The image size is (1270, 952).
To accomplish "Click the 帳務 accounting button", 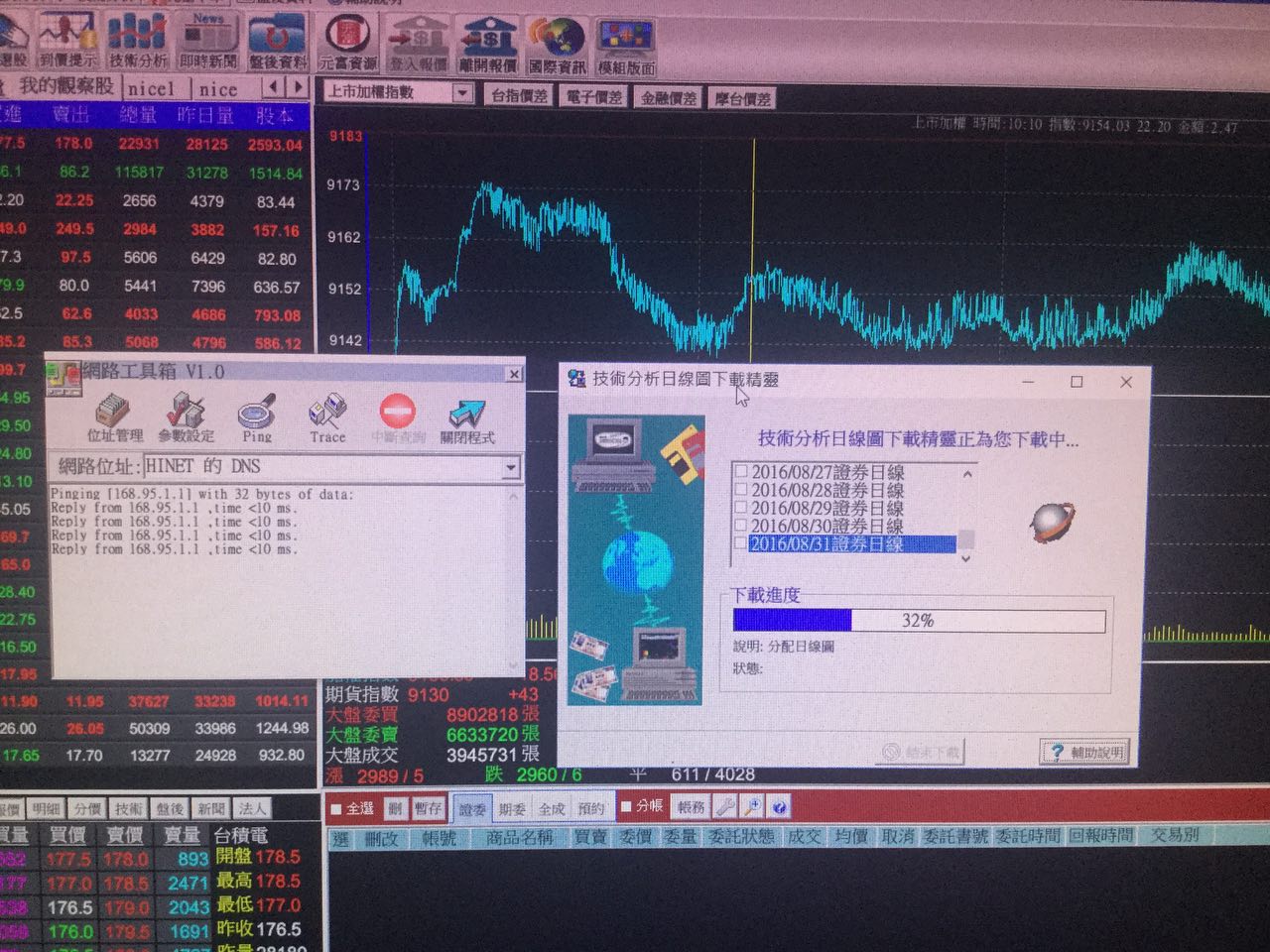I will pyautogui.click(x=691, y=806).
